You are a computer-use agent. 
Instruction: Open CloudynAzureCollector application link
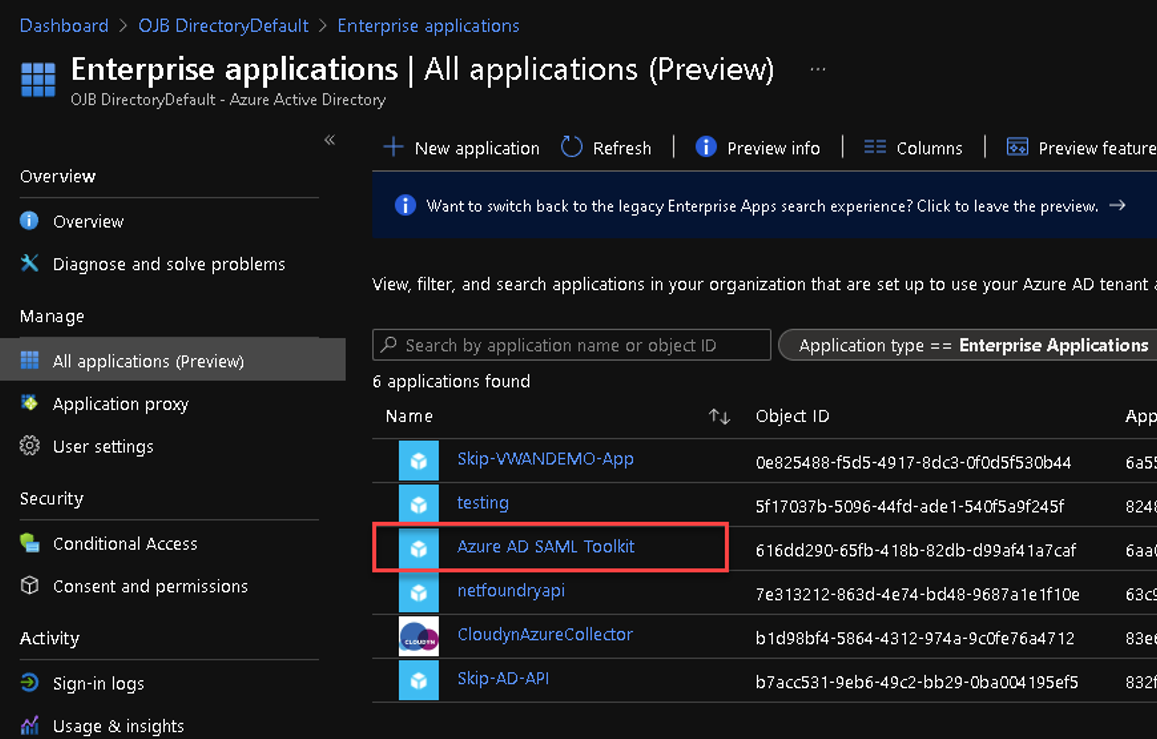[545, 634]
